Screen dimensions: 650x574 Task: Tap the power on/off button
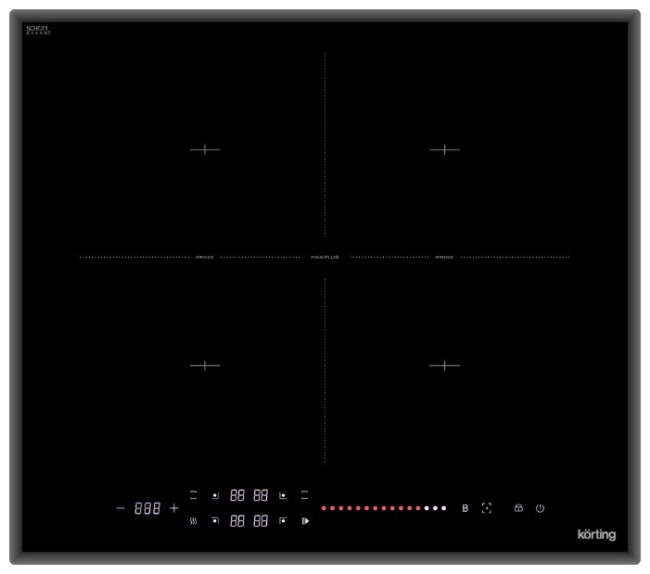click(x=540, y=508)
